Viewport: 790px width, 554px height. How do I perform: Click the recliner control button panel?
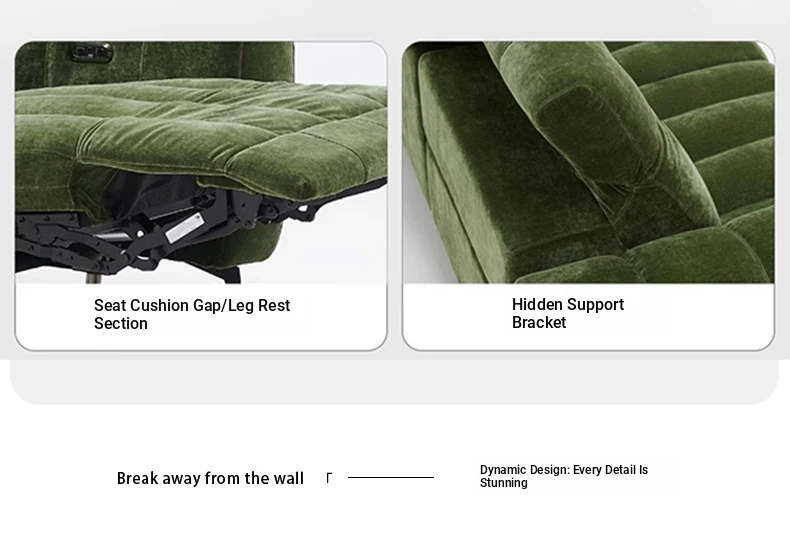91,52
